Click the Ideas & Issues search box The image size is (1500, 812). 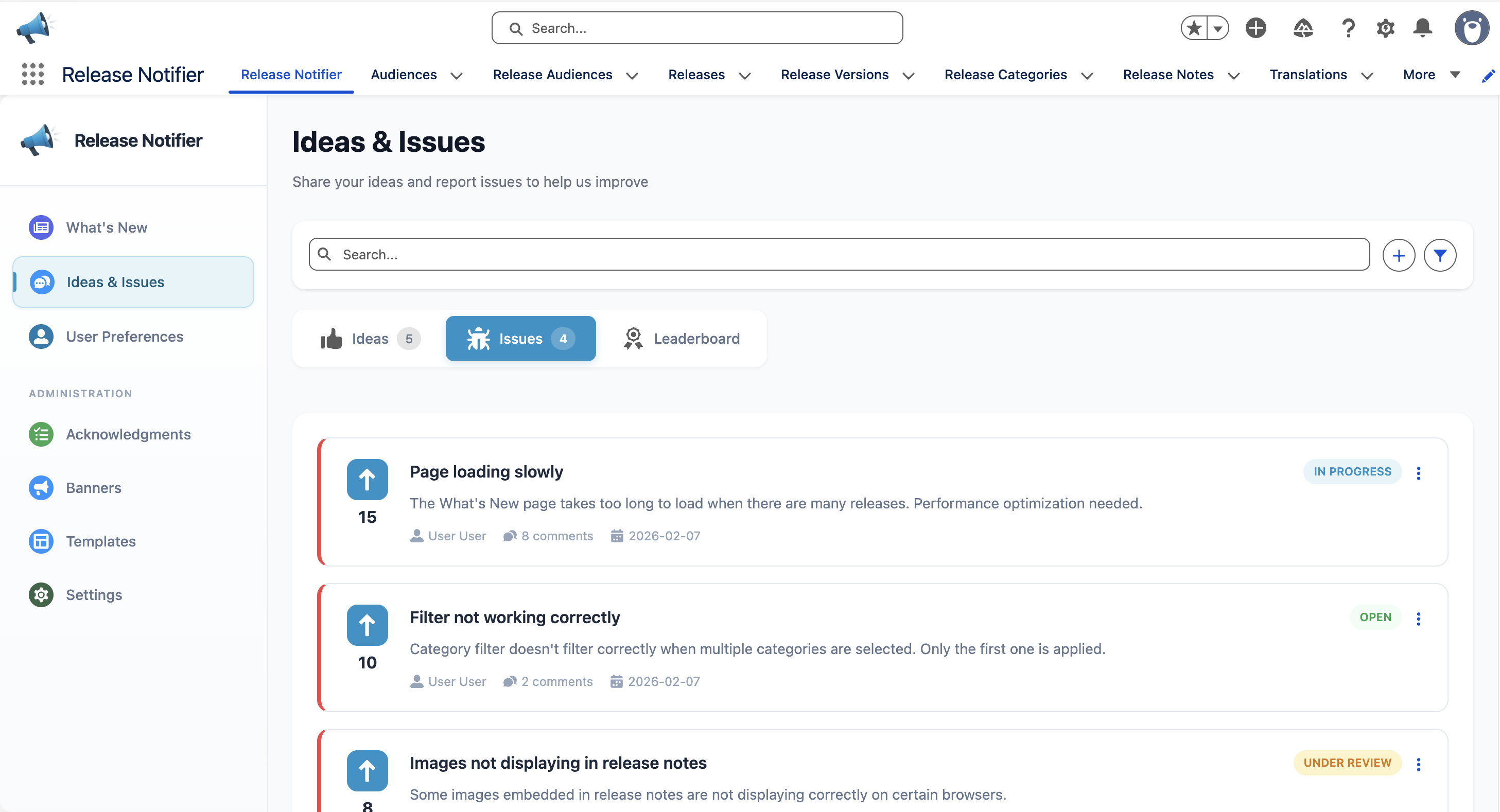click(x=839, y=254)
